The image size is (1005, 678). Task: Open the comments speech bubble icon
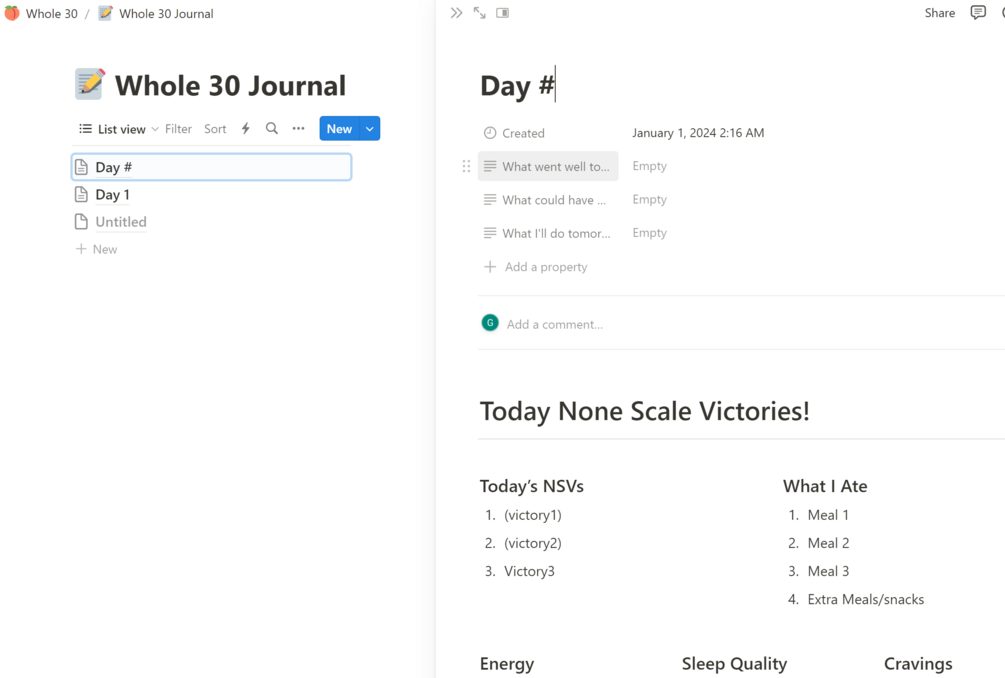[x=978, y=13]
